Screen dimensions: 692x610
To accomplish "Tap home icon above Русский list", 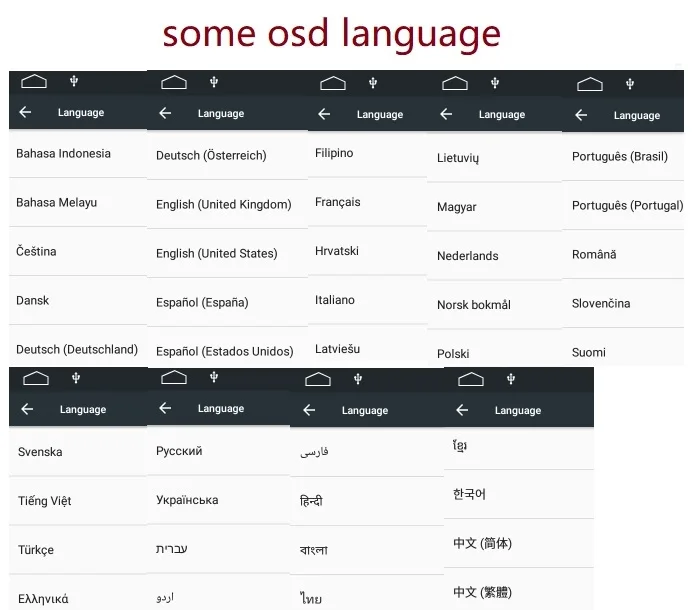I will click(x=174, y=377).
